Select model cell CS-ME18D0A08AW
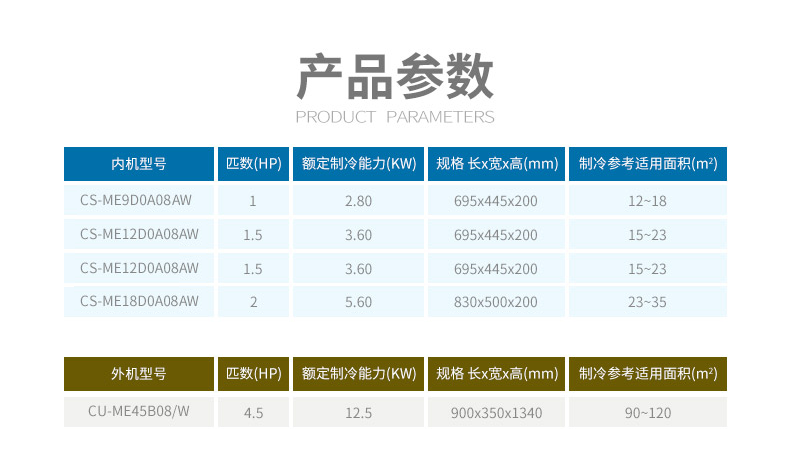 pyautogui.click(x=139, y=301)
